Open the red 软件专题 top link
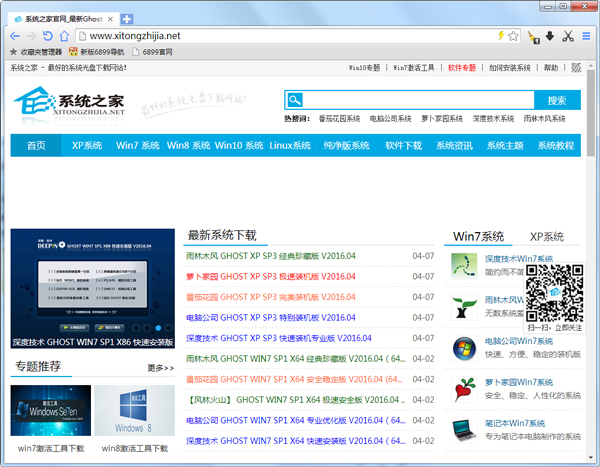The image size is (600, 467). tap(461, 68)
